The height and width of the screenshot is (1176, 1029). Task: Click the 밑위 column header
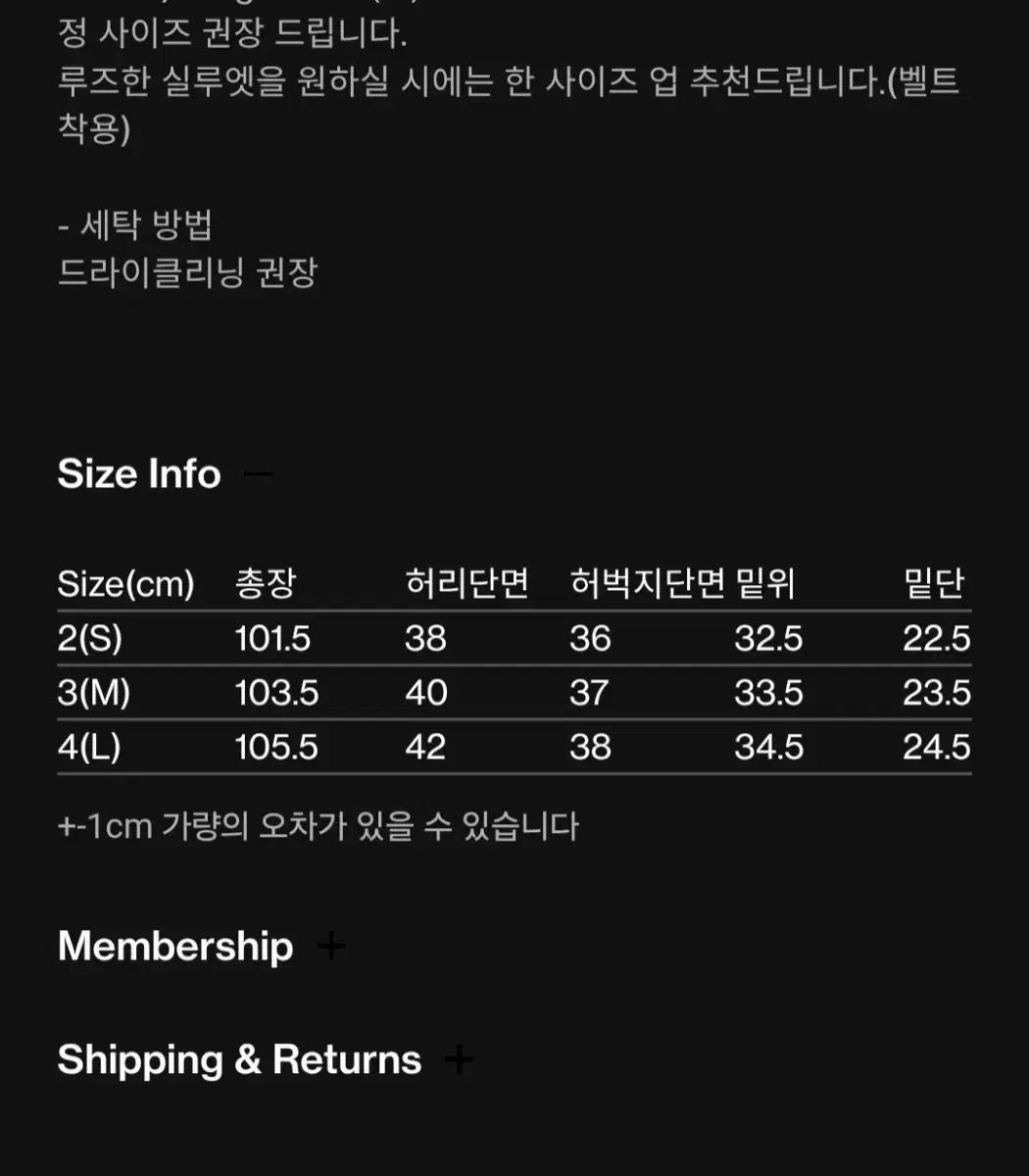click(764, 584)
